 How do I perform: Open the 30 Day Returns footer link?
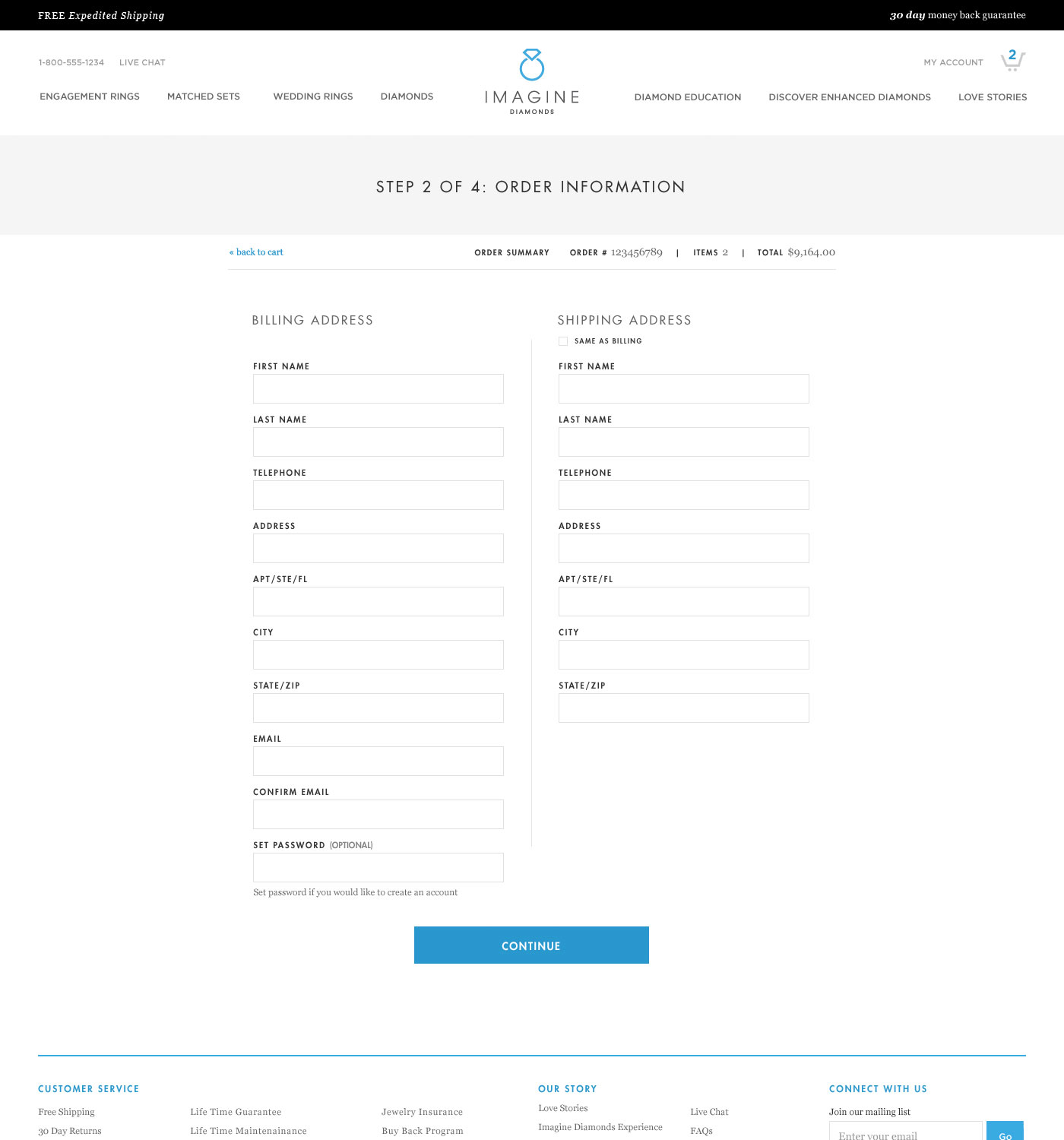70,1131
